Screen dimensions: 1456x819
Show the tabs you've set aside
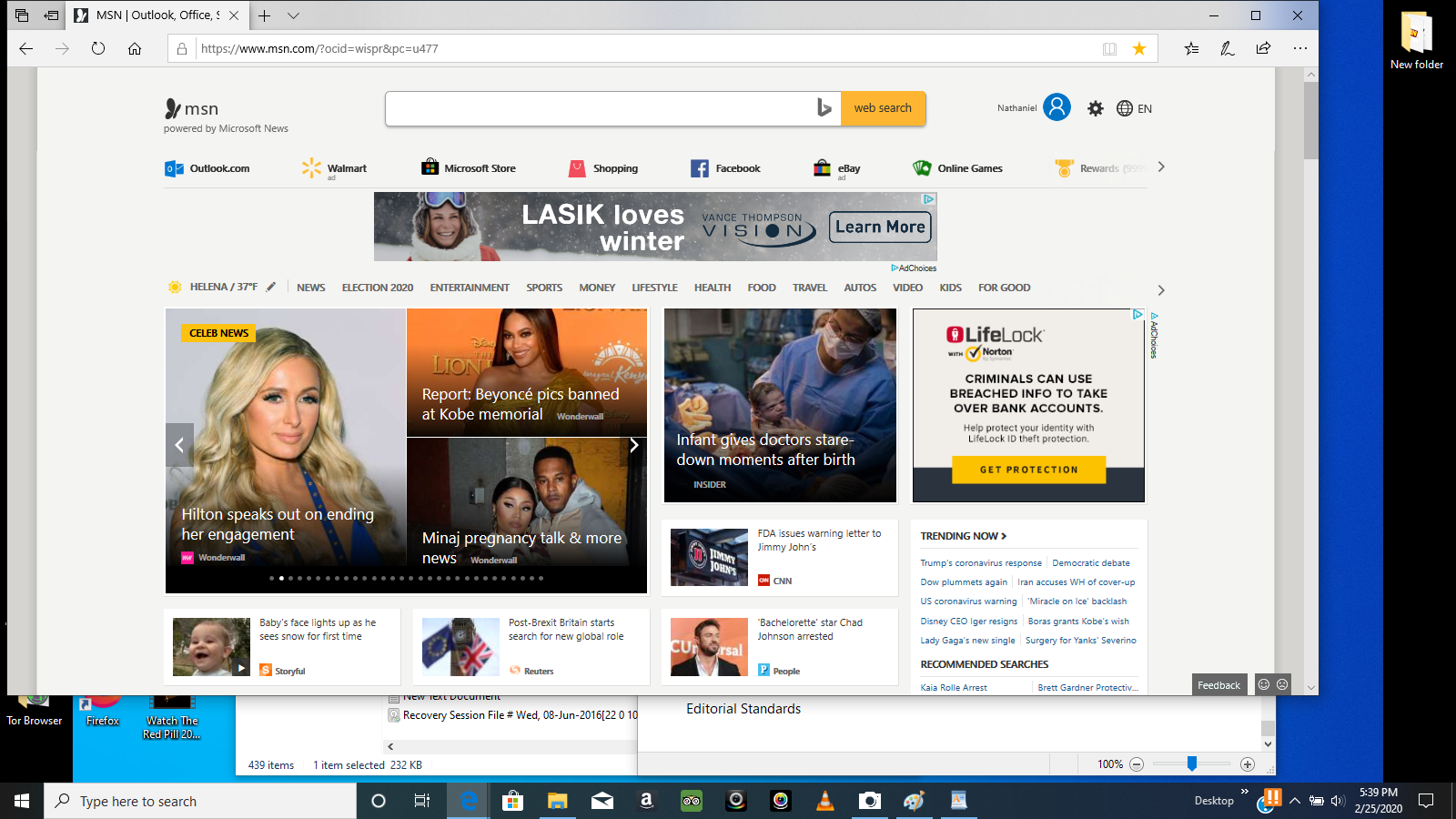point(22,15)
